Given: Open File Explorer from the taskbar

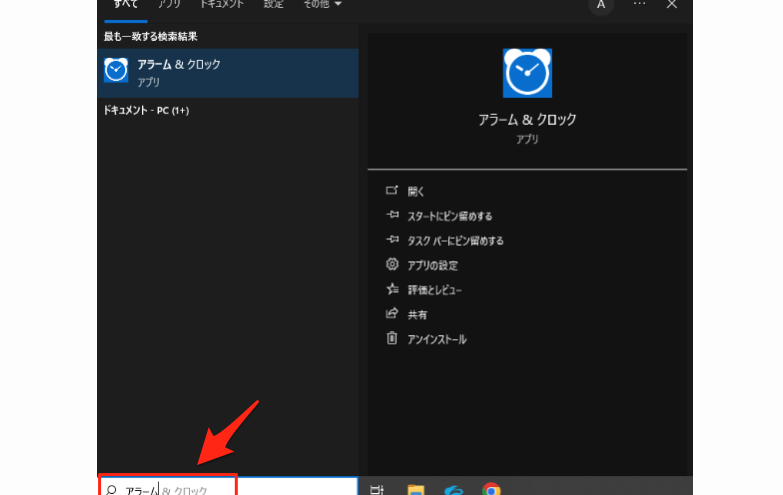Looking at the screenshot, I should tap(416, 489).
